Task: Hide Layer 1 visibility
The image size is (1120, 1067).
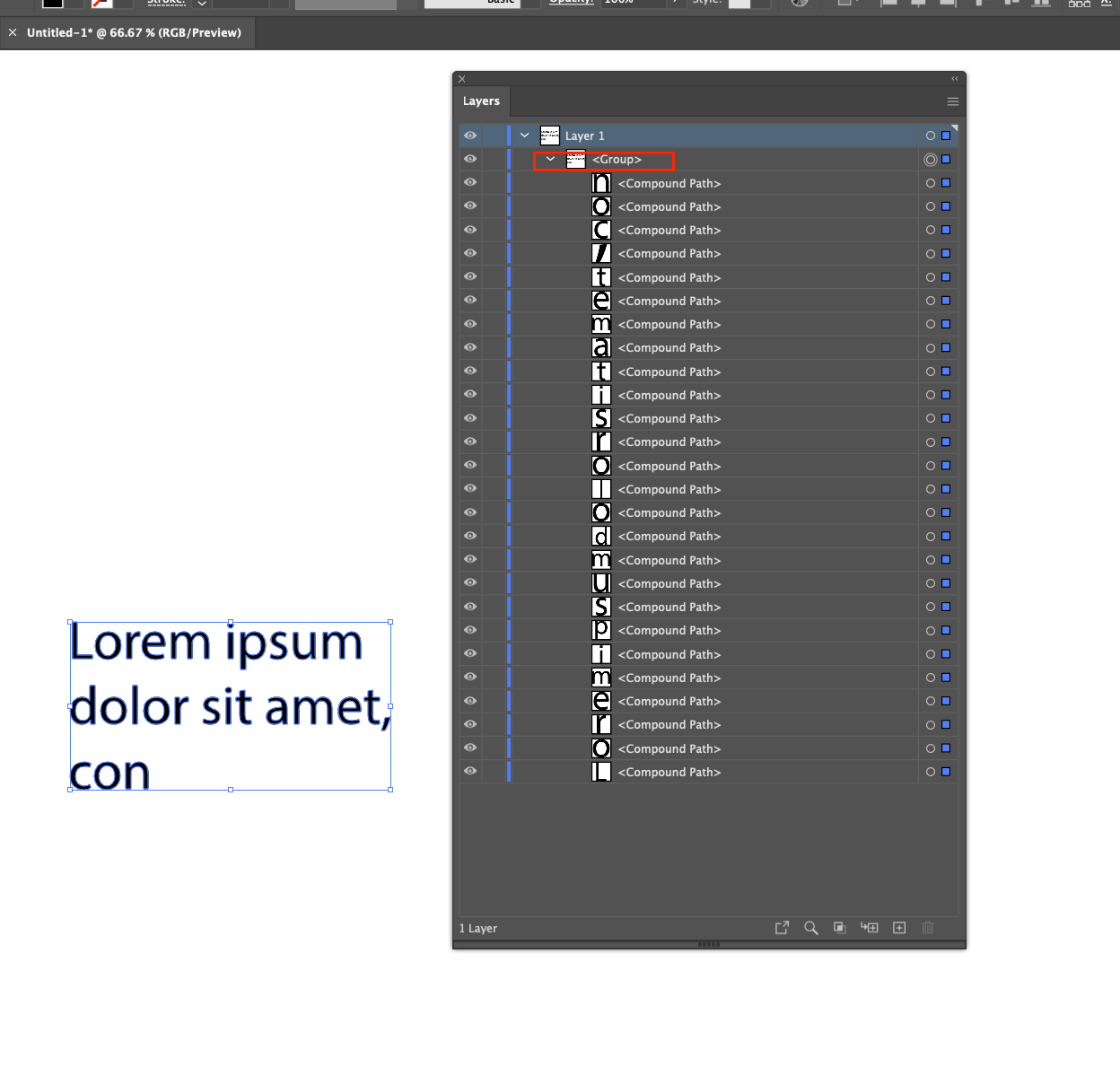Action: 469,135
